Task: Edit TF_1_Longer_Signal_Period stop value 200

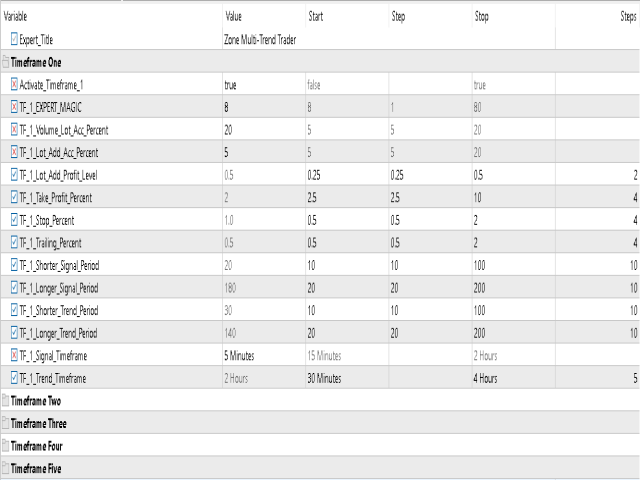Action: pos(480,288)
